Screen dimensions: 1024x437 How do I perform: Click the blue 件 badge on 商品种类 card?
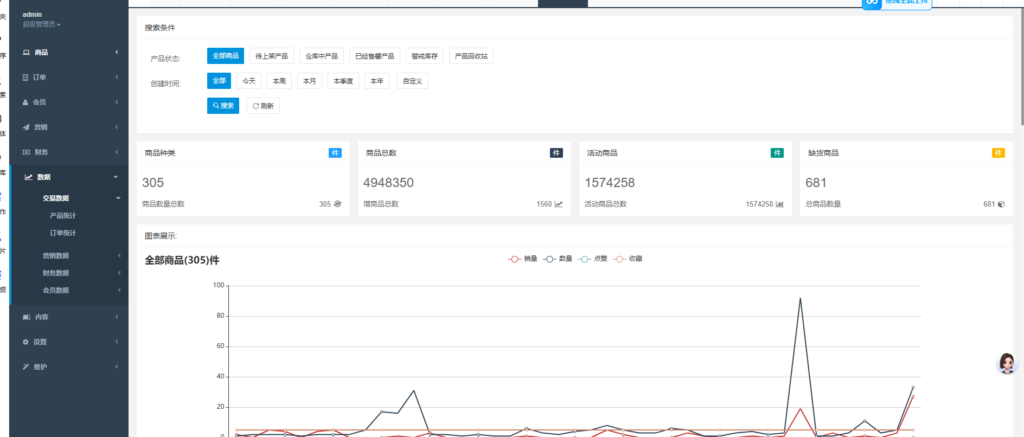coord(335,153)
